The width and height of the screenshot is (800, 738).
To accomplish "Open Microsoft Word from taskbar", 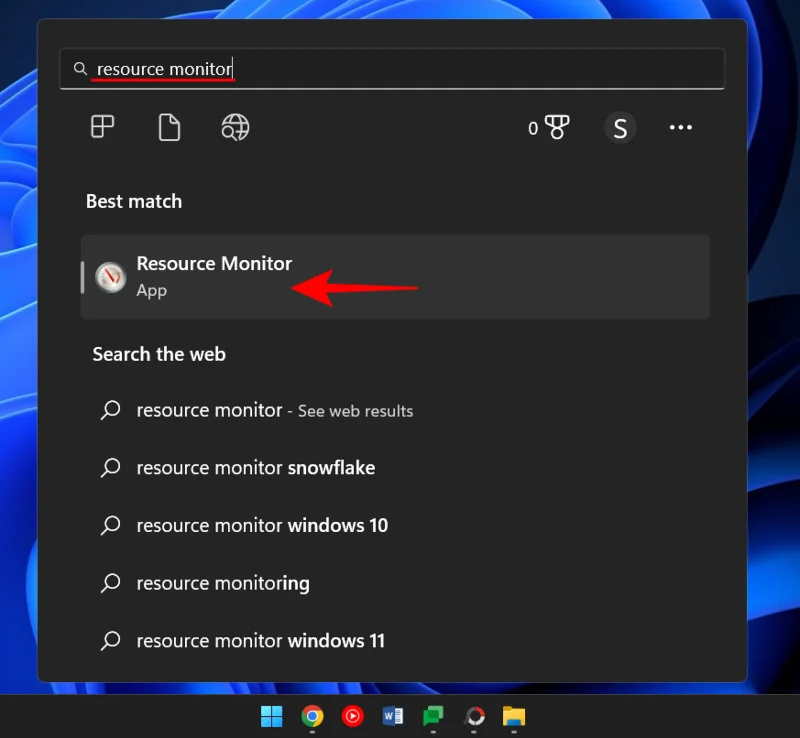I will tap(393, 717).
